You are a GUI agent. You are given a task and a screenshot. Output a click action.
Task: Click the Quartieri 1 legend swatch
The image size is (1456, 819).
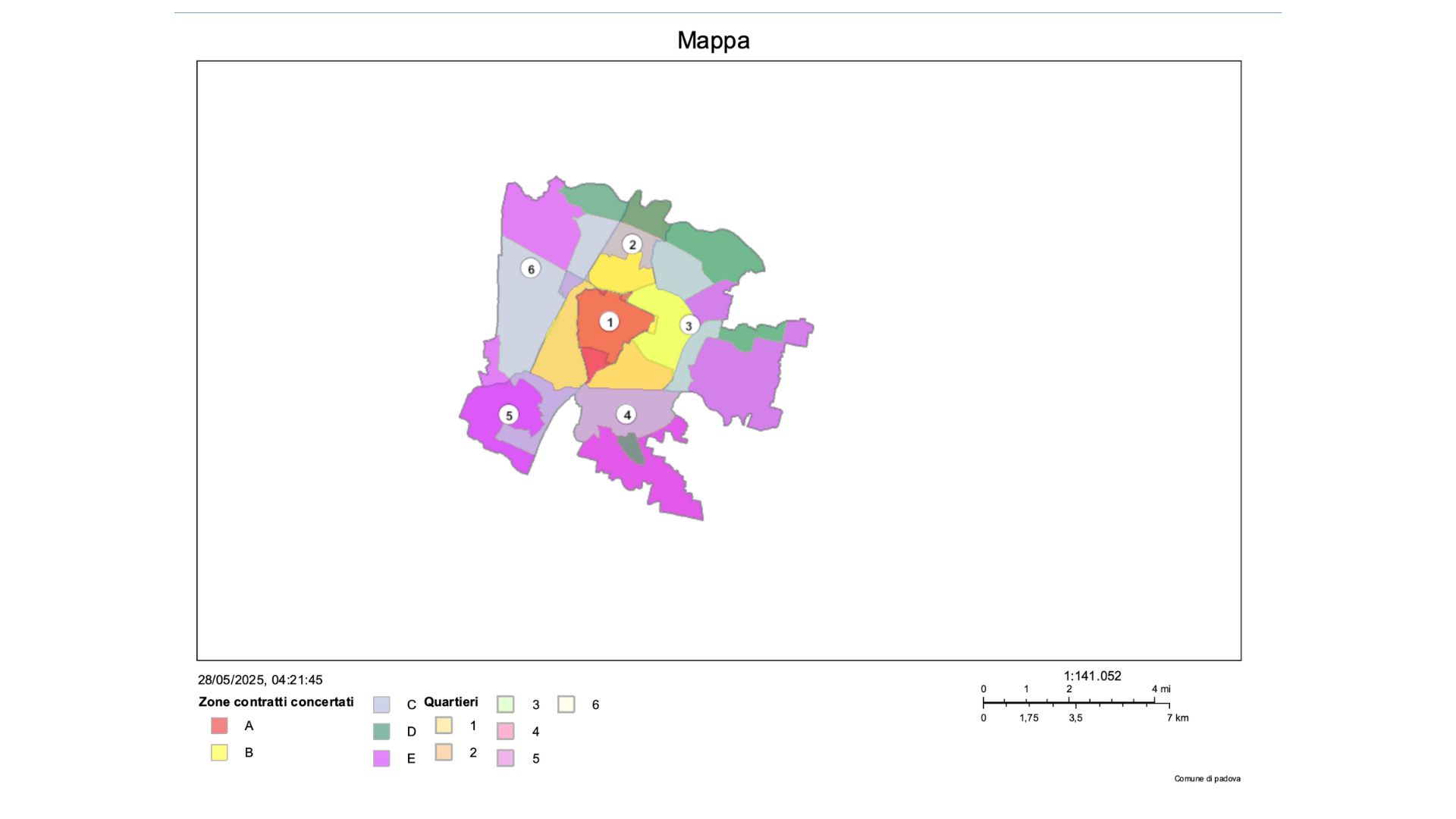[x=444, y=726]
